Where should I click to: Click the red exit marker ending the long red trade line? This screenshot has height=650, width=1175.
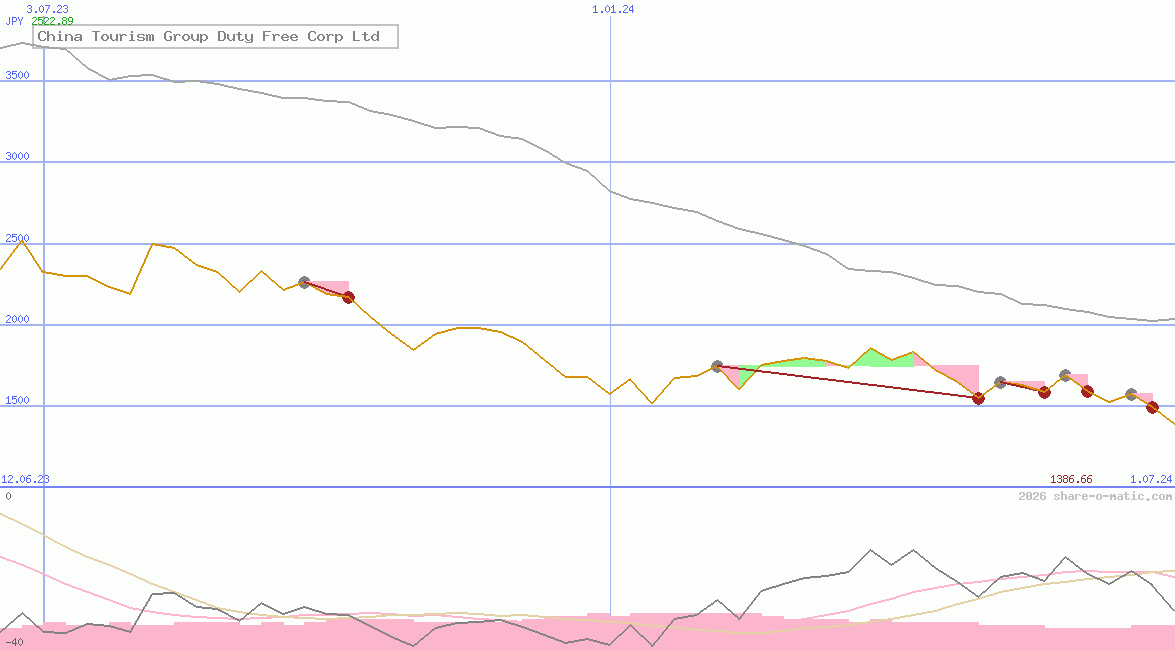[x=978, y=398]
